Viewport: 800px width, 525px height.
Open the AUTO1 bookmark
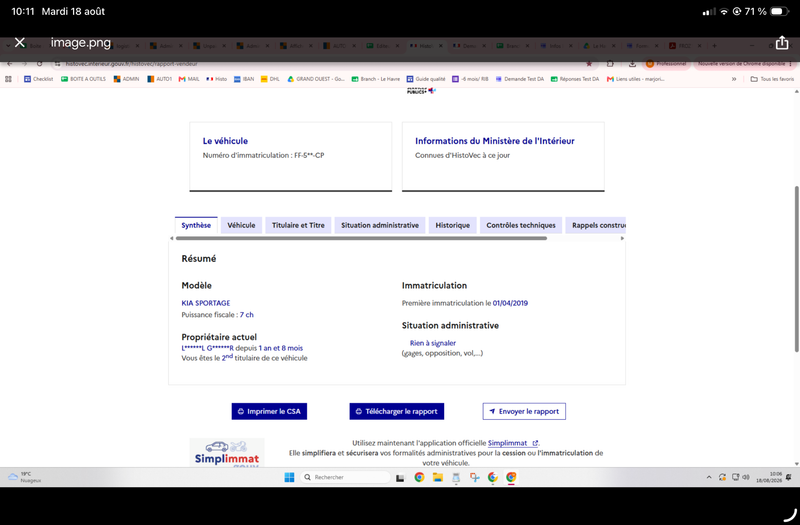(160, 79)
